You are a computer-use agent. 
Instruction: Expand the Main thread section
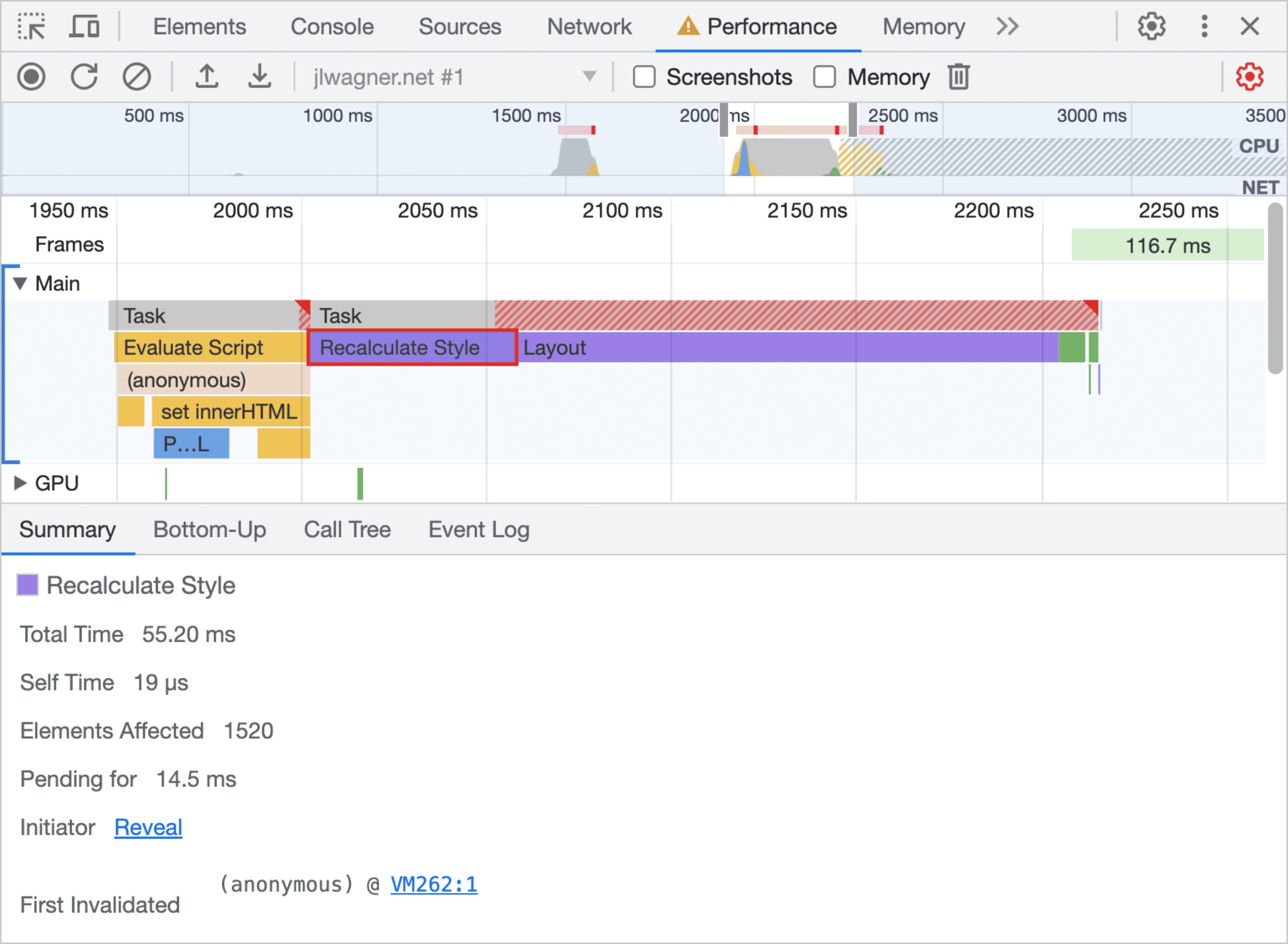(22, 283)
